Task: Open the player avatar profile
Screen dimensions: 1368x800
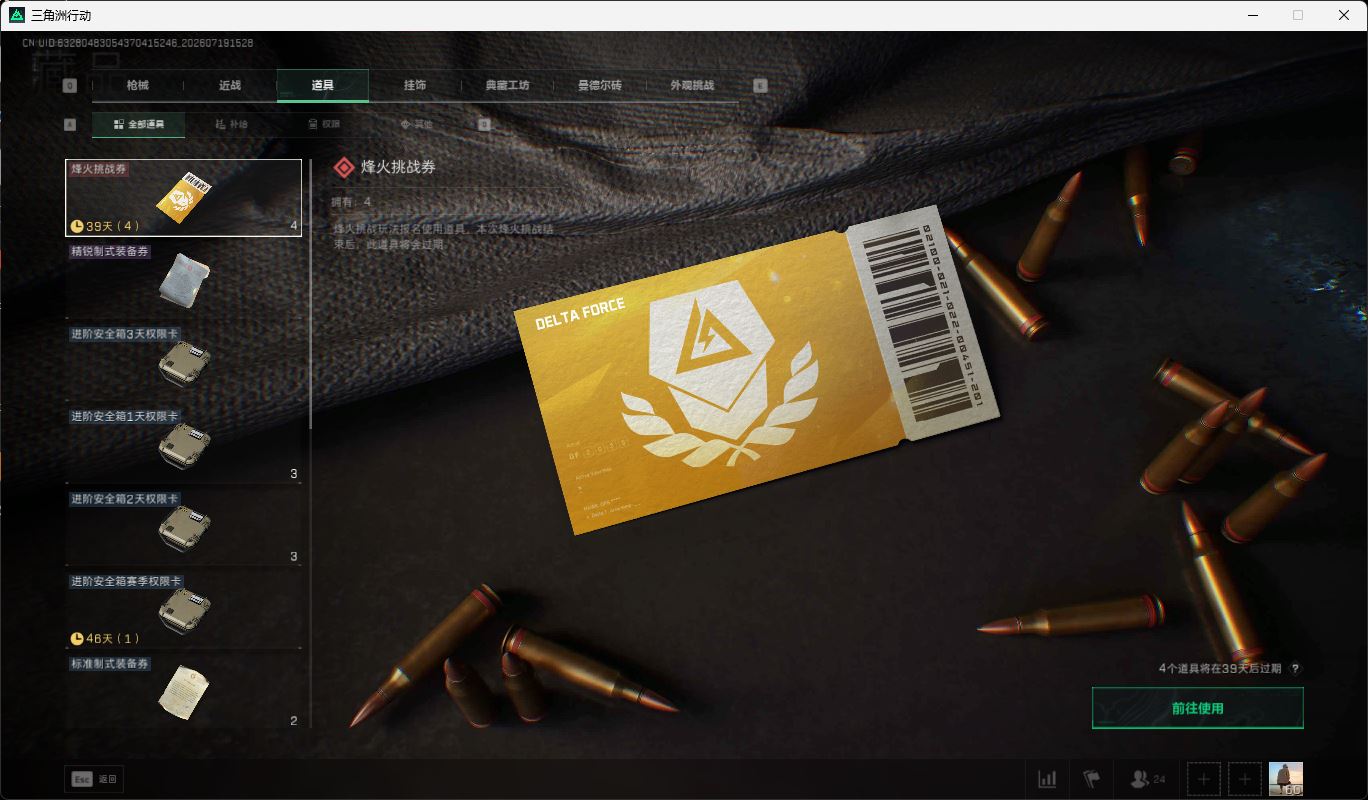Action: (1286, 779)
